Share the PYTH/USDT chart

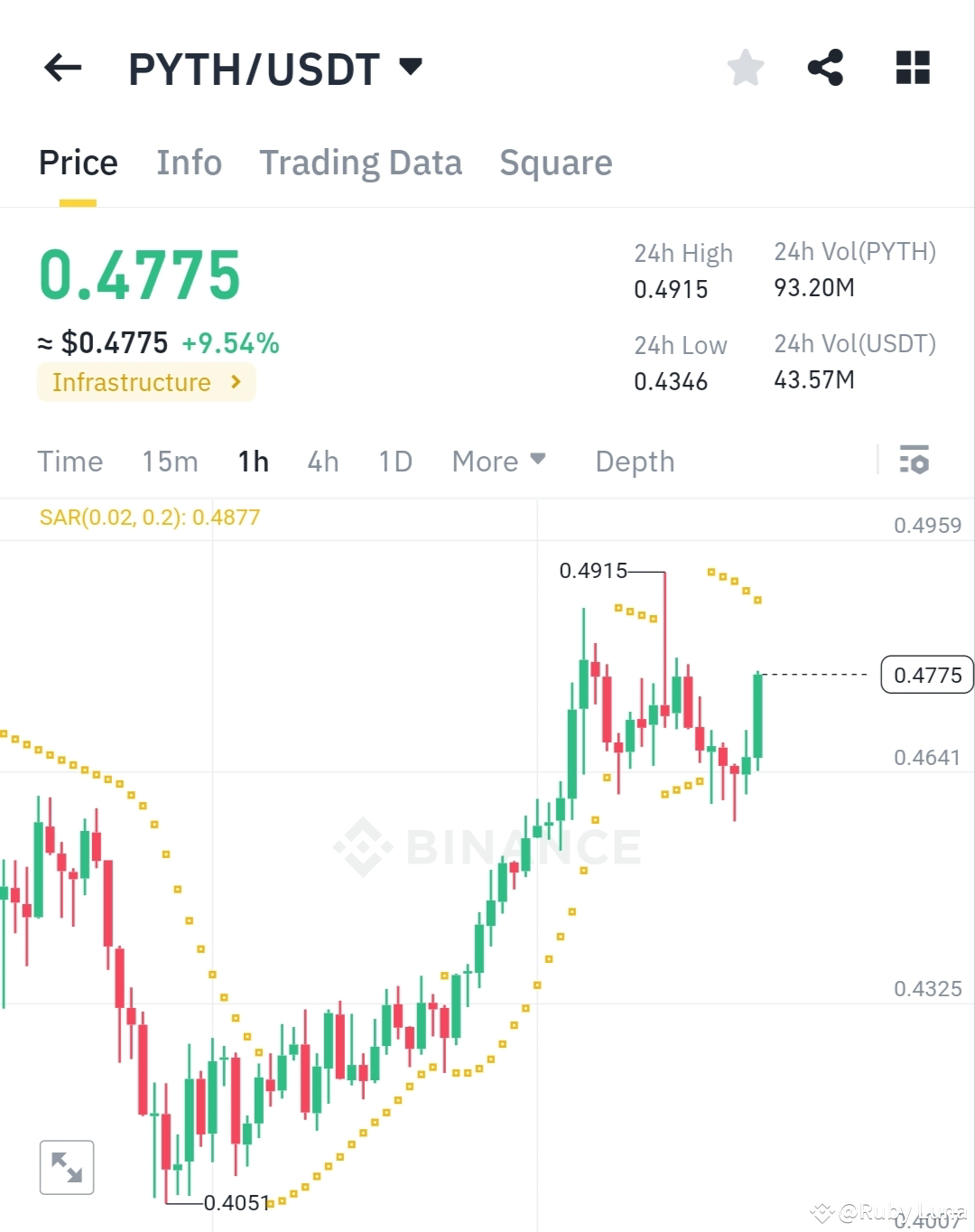coord(826,68)
